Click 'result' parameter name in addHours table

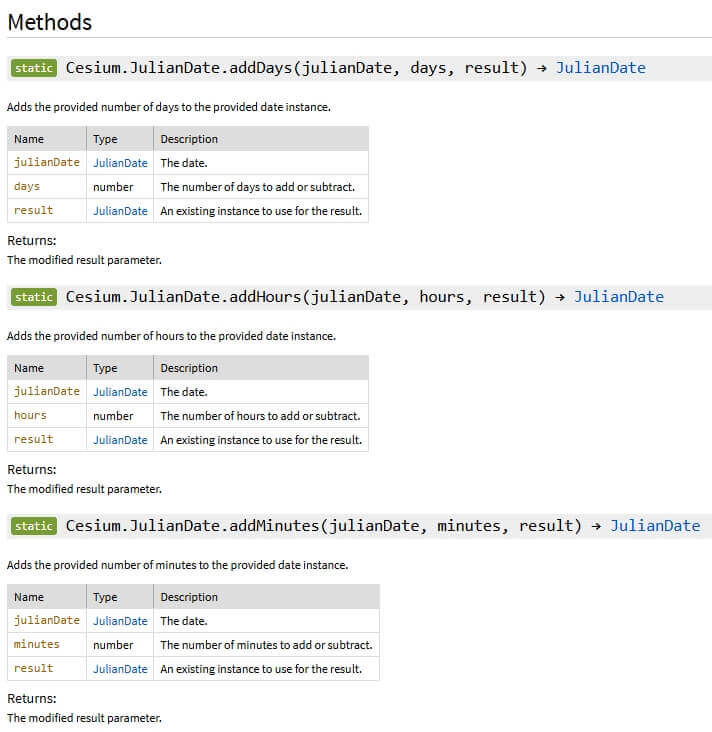[34, 440]
